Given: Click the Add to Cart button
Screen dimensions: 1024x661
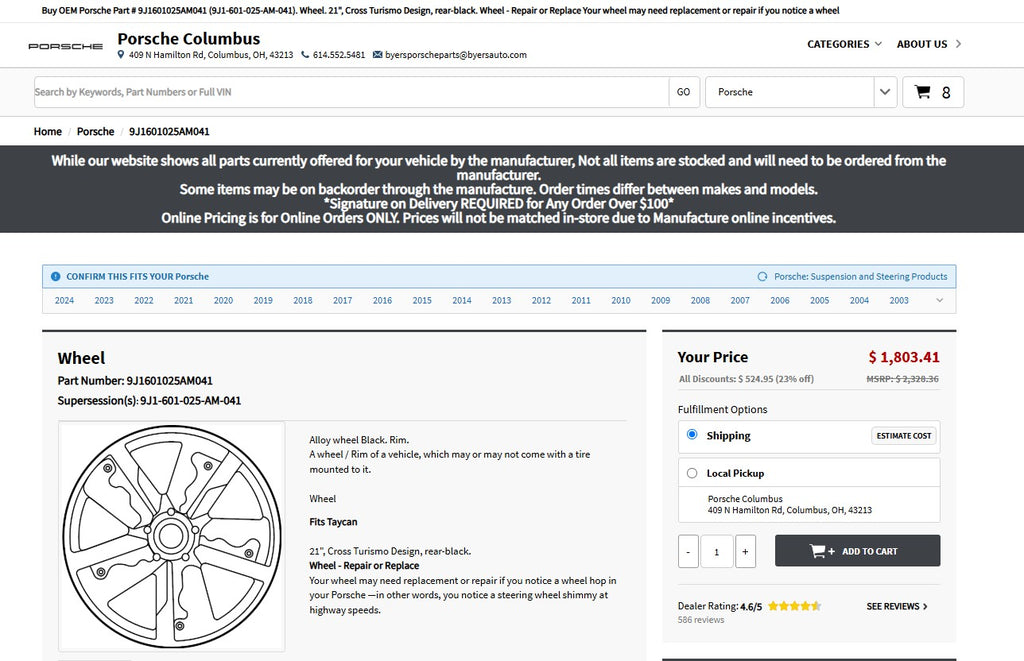Looking at the screenshot, I should pyautogui.click(x=857, y=551).
